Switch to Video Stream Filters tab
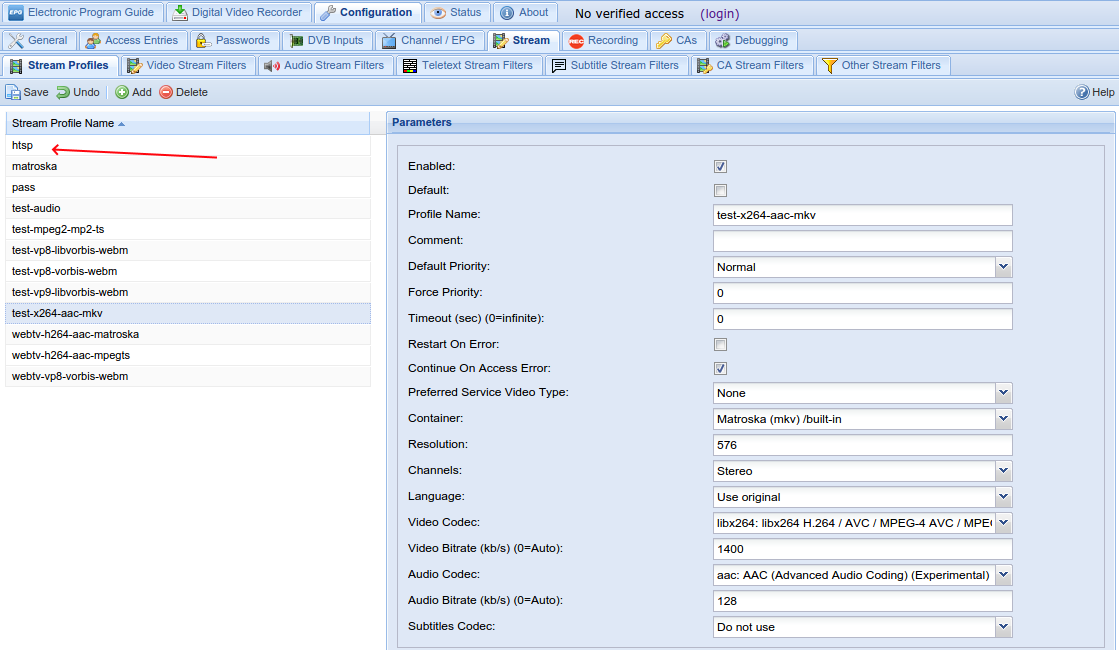Viewport: 1119px width, 650px height. click(187, 65)
